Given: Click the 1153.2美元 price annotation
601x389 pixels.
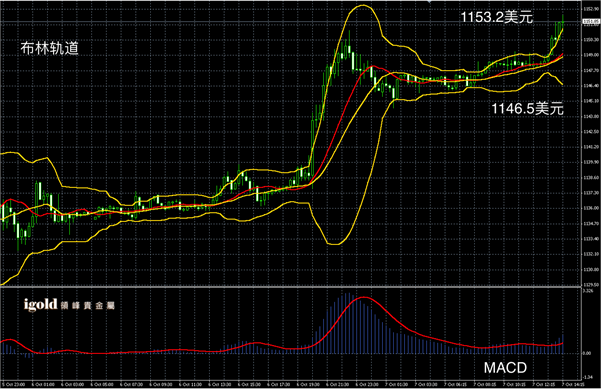Looking at the screenshot, I should 497,17.
